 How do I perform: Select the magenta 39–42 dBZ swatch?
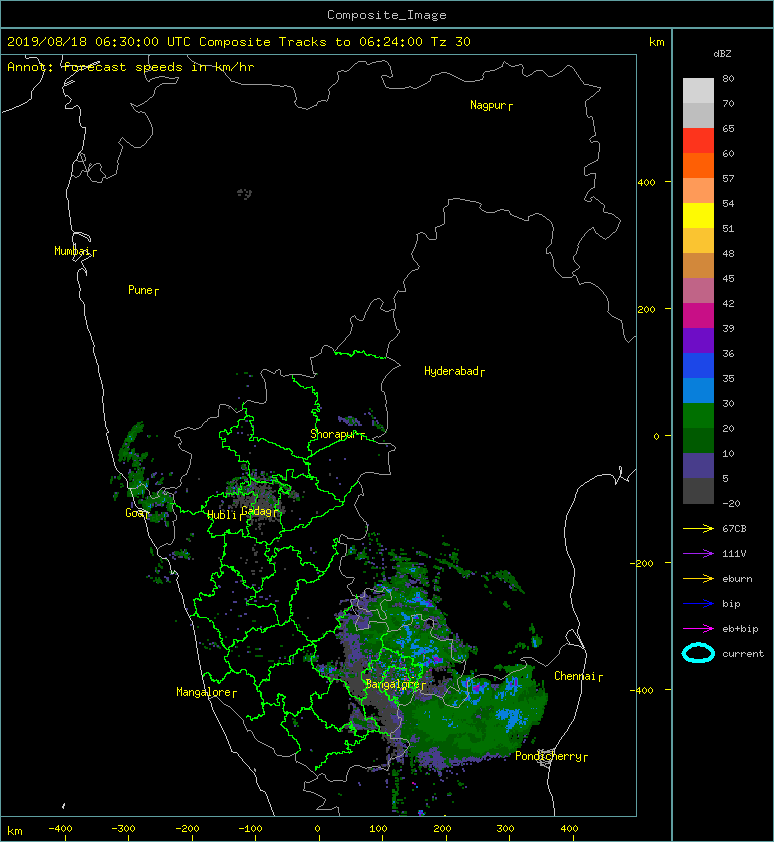pyautogui.click(x=698, y=316)
